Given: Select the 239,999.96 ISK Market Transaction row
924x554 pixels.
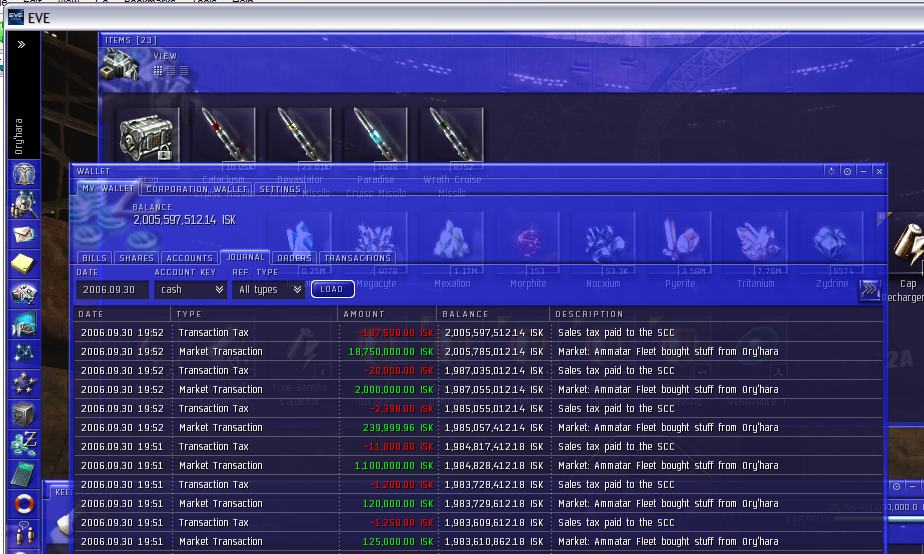Looking at the screenshot, I should tap(478, 427).
